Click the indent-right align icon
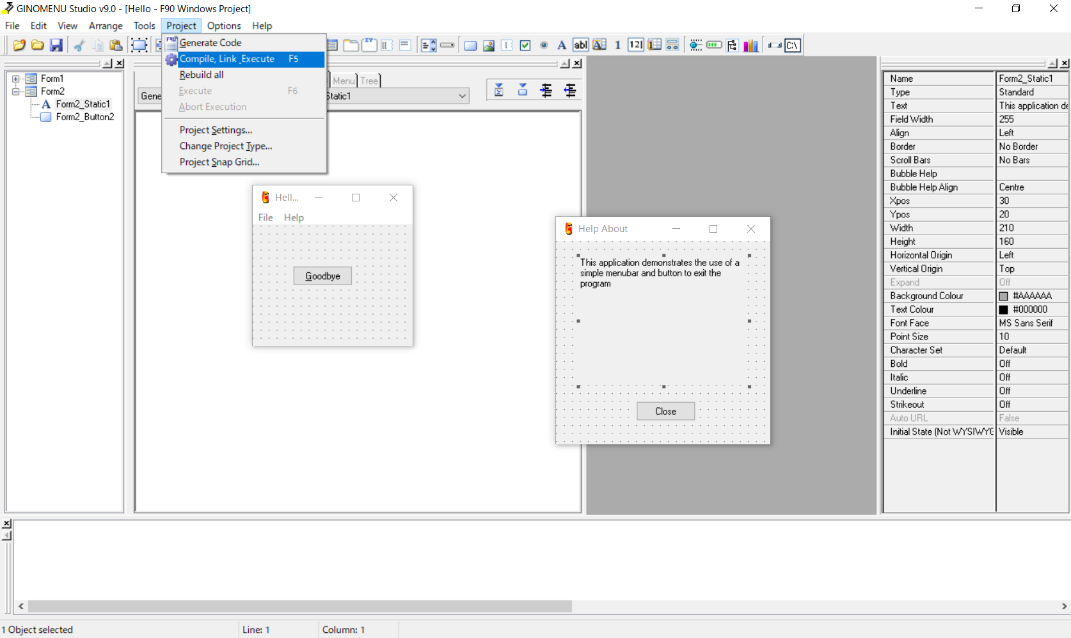 pos(546,90)
